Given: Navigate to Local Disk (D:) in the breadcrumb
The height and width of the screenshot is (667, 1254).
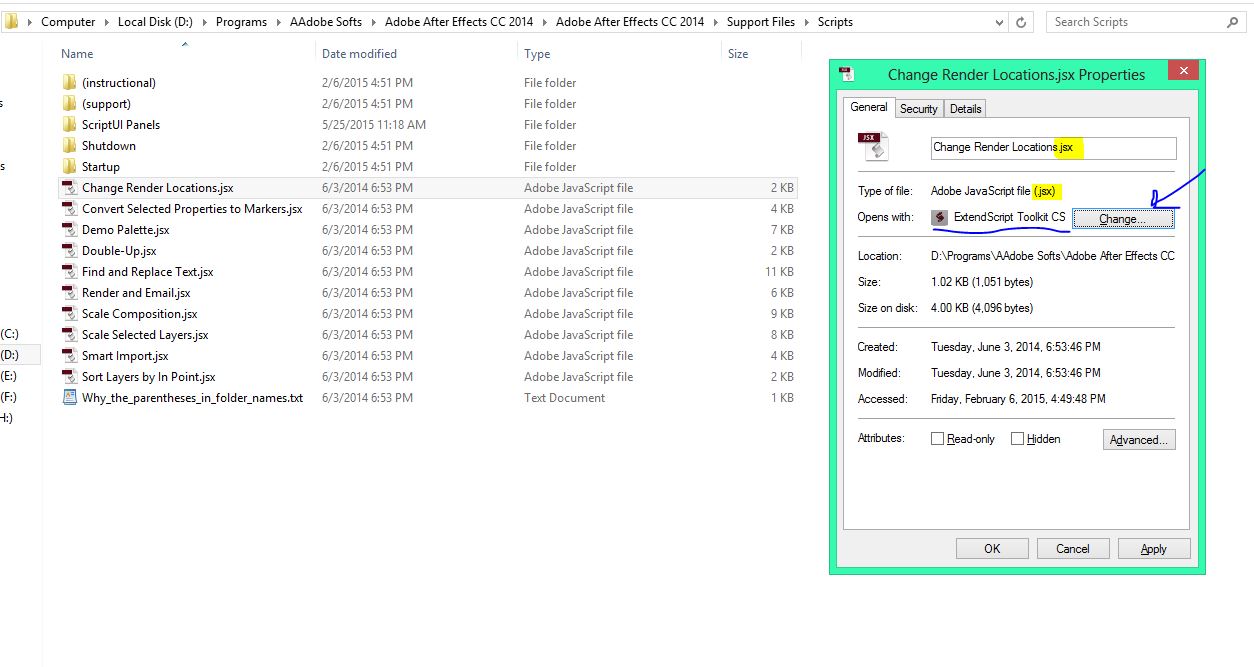Looking at the screenshot, I should (156, 21).
